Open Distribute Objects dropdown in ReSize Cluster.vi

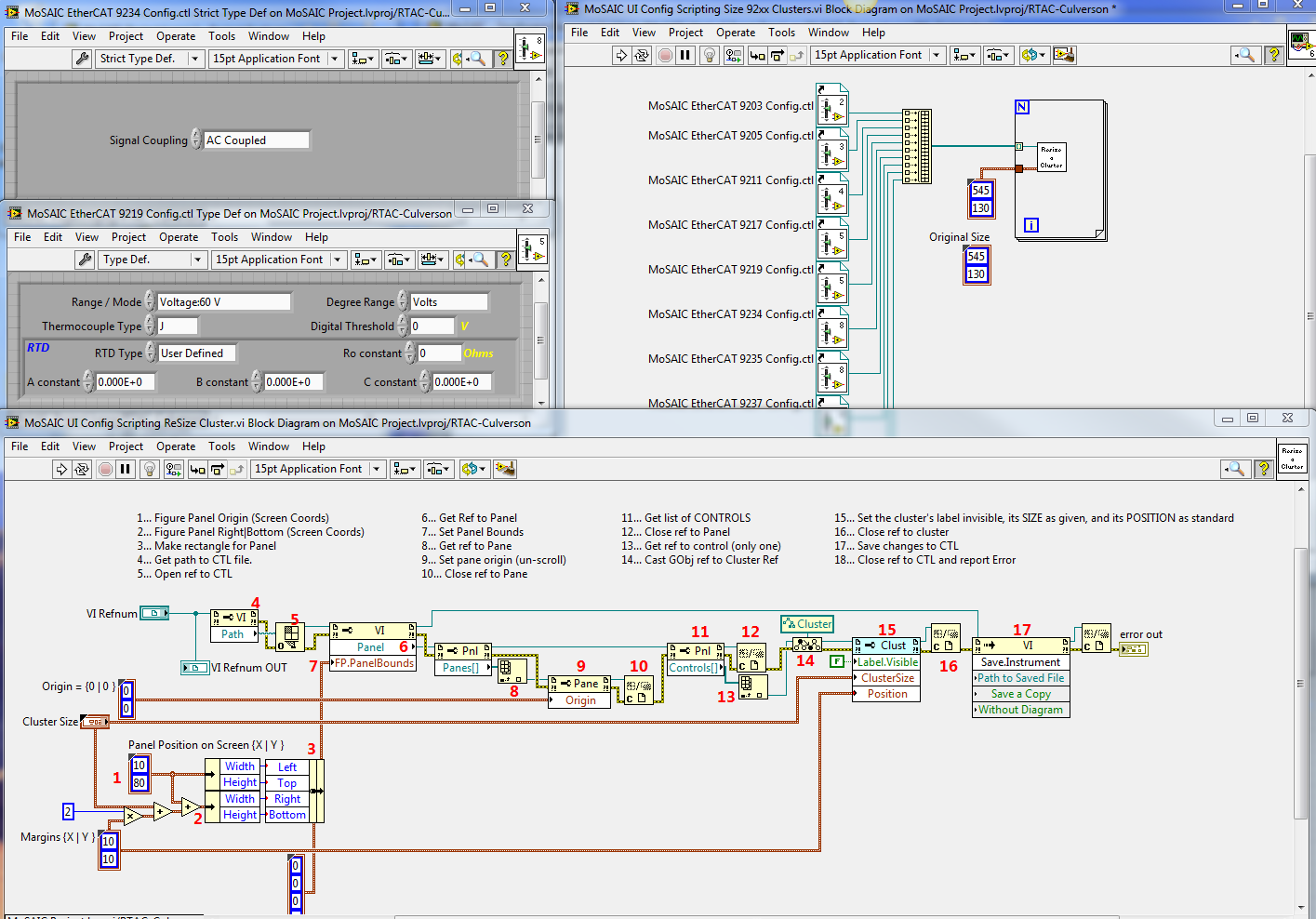438,469
